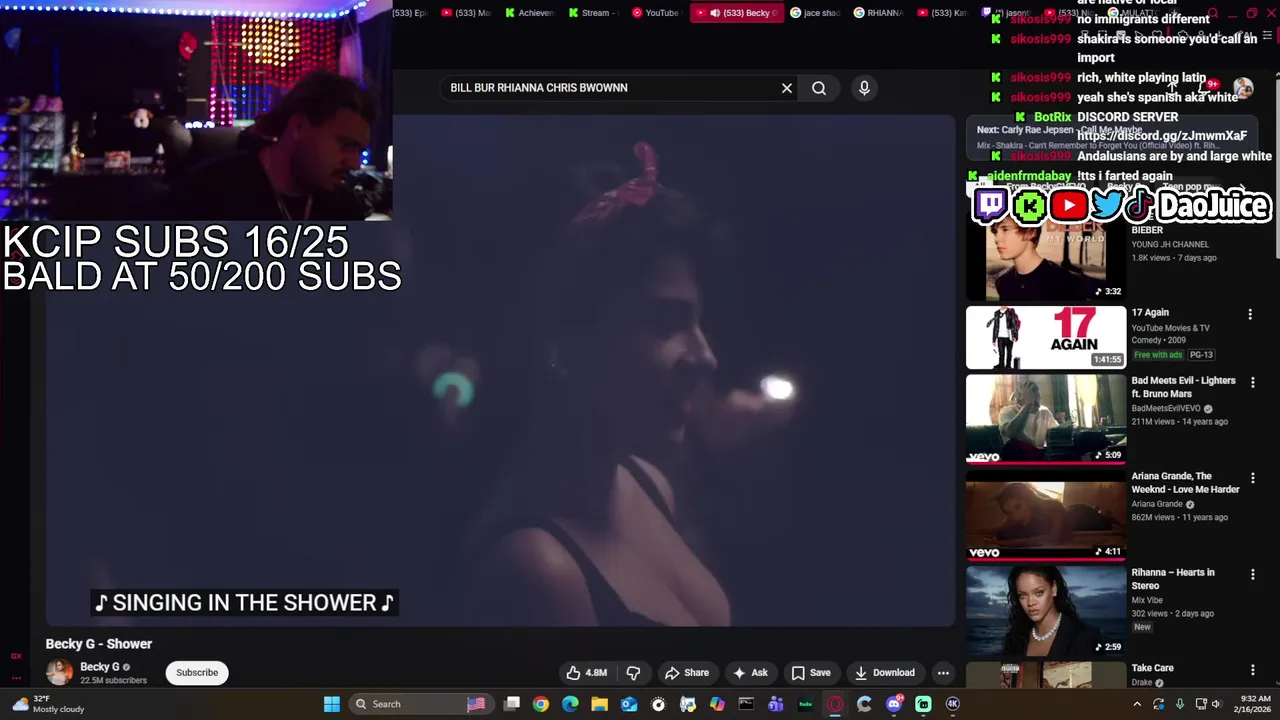
Task: Open Terminal from taskbar
Action: [746, 704]
